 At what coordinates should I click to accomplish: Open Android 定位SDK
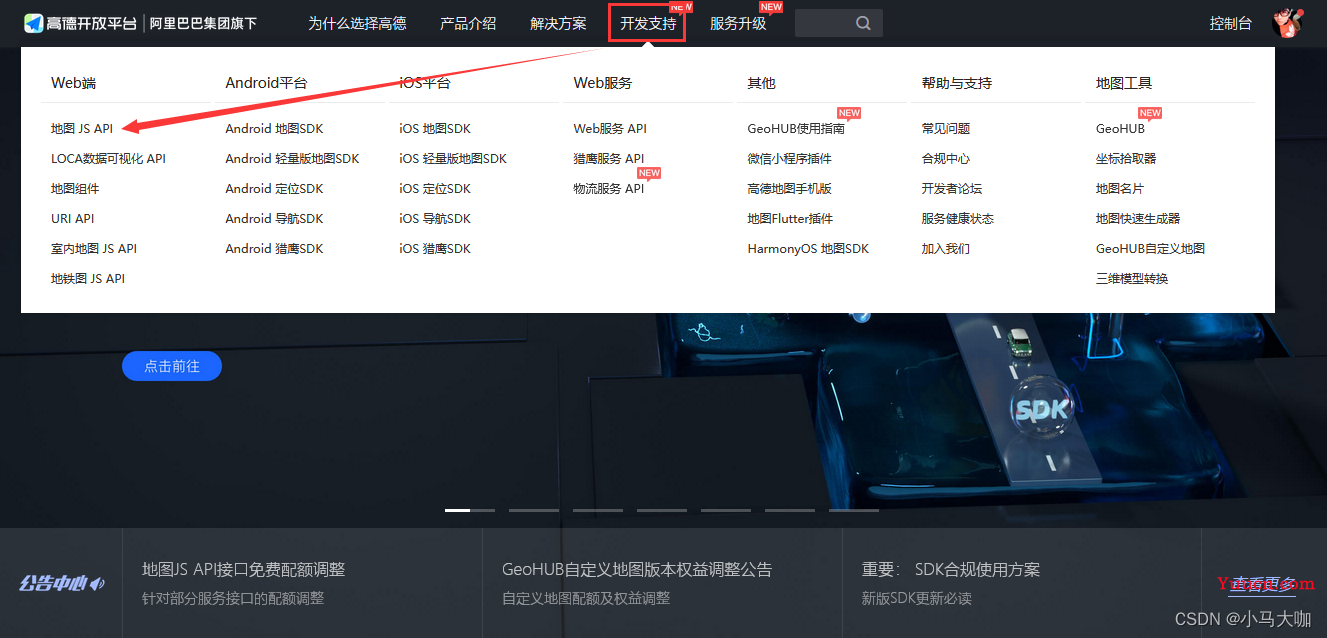coord(274,188)
